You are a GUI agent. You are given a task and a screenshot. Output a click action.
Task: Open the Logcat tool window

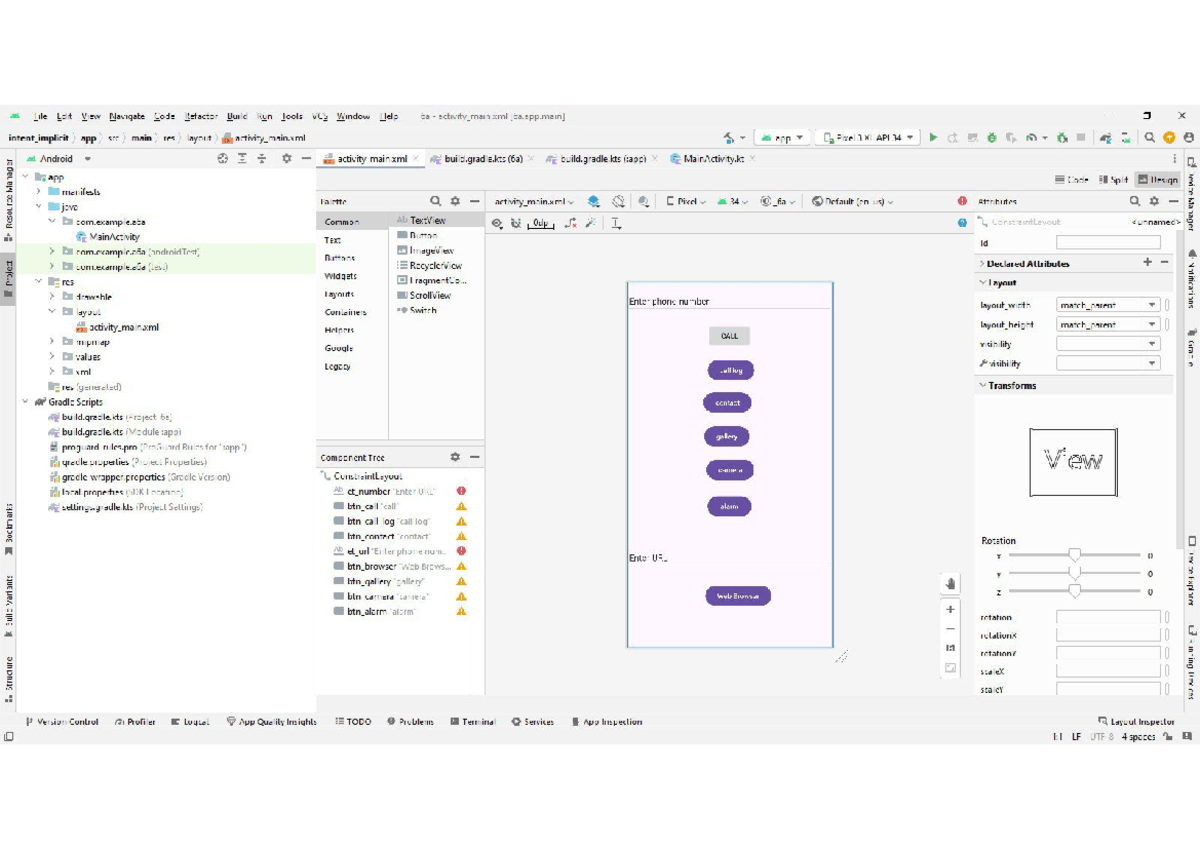tap(190, 721)
